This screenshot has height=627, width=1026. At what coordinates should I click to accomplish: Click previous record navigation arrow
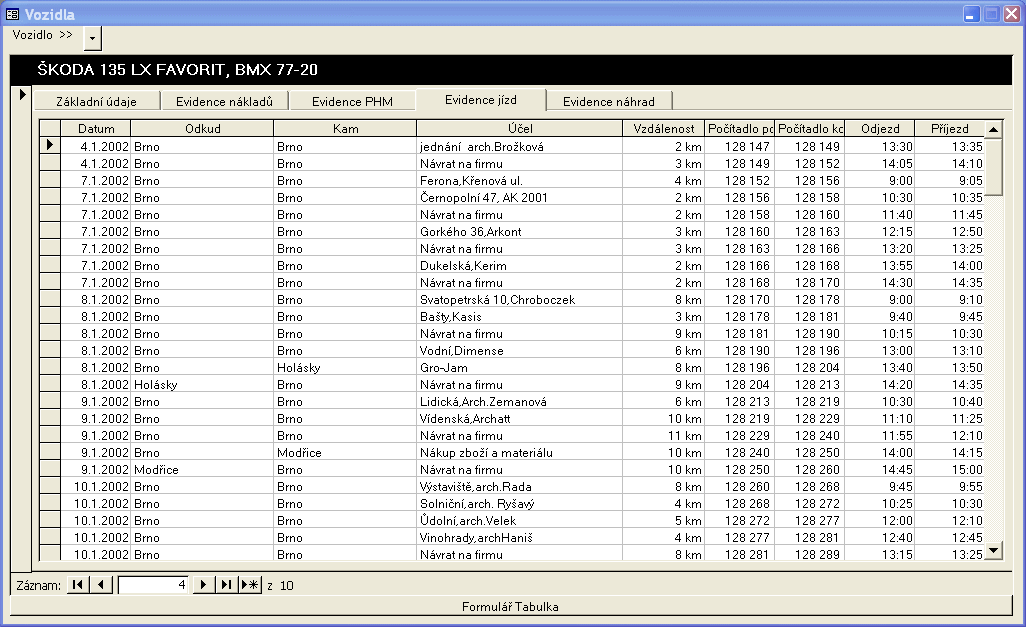coord(101,585)
